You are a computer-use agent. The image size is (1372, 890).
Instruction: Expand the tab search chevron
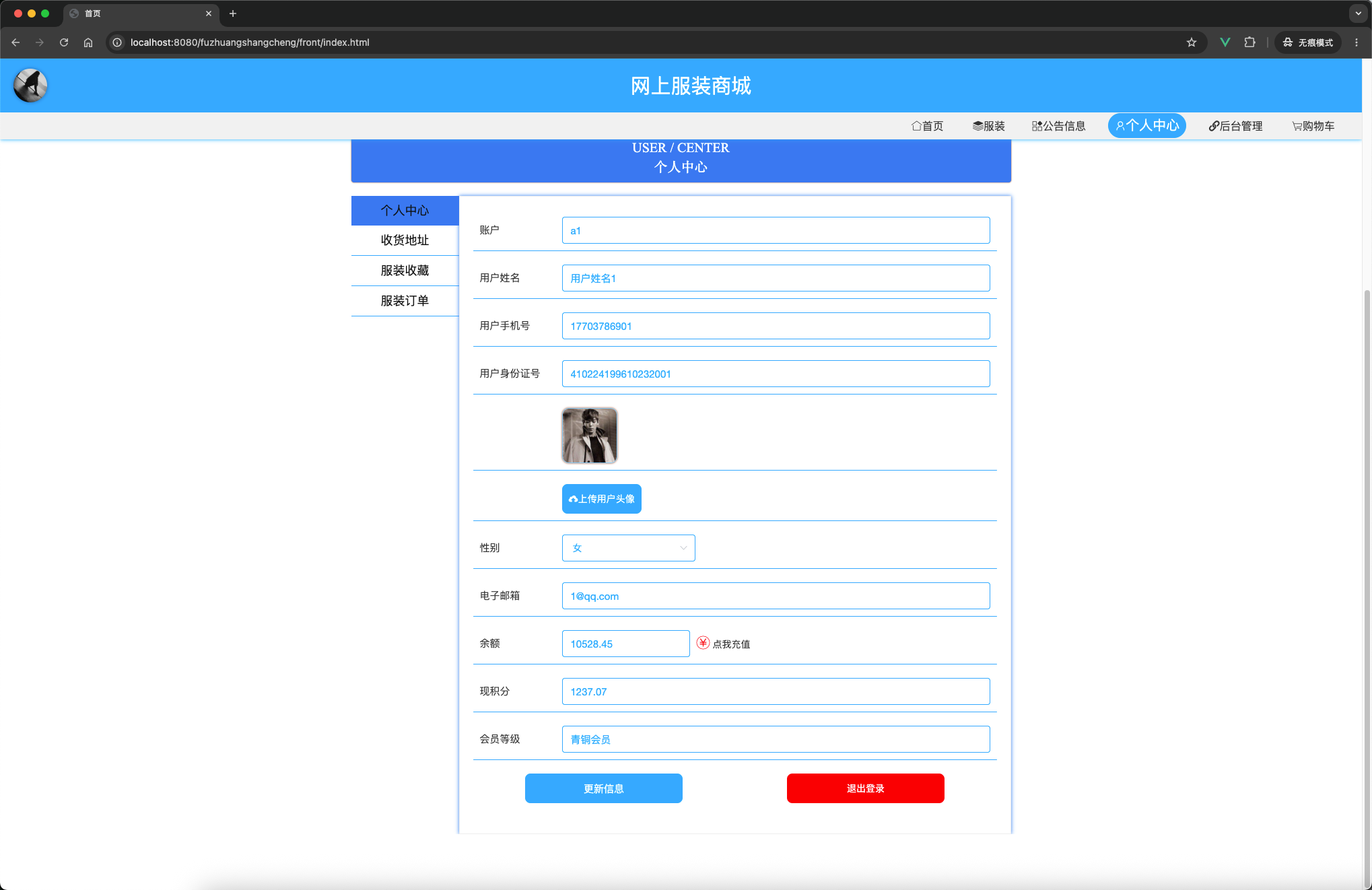pyautogui.click(x=1358, y=13)
